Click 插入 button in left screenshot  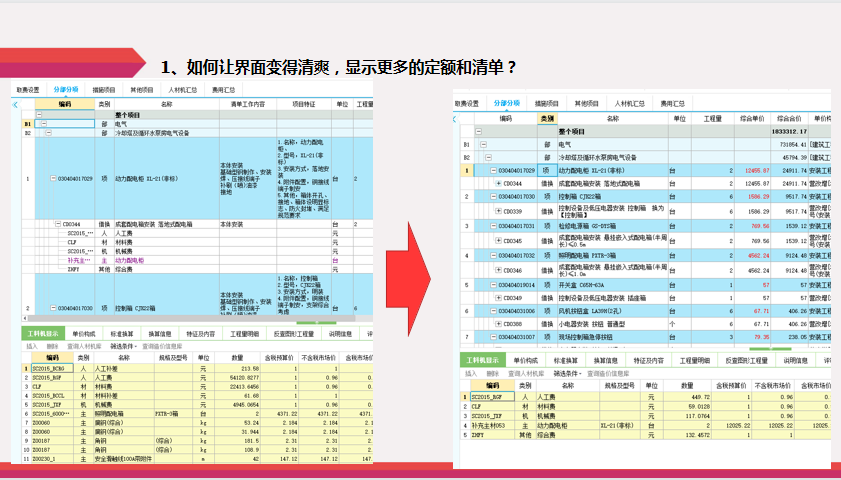(32, 346)
